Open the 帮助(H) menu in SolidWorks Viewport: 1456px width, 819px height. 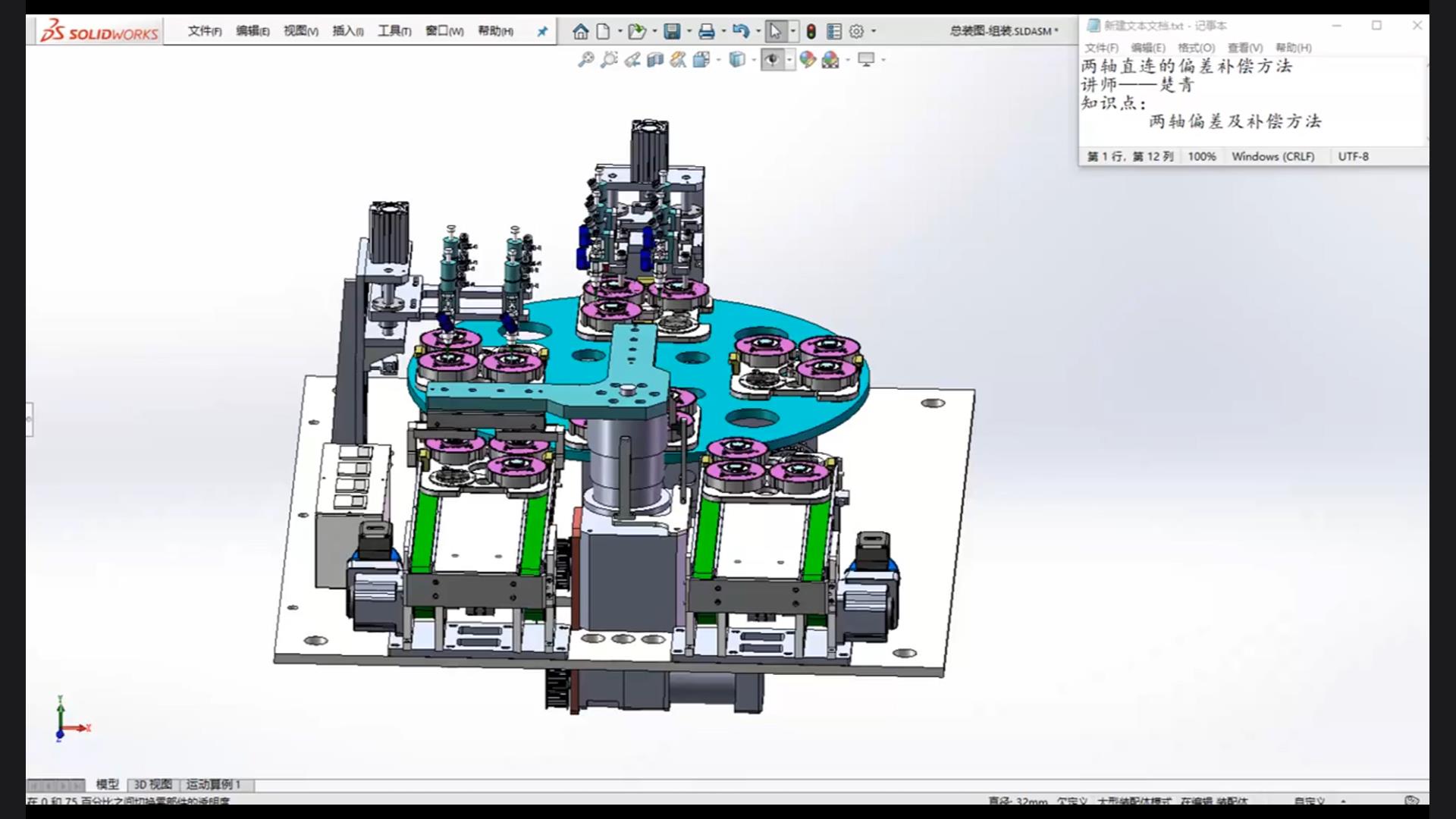(495, 31)
